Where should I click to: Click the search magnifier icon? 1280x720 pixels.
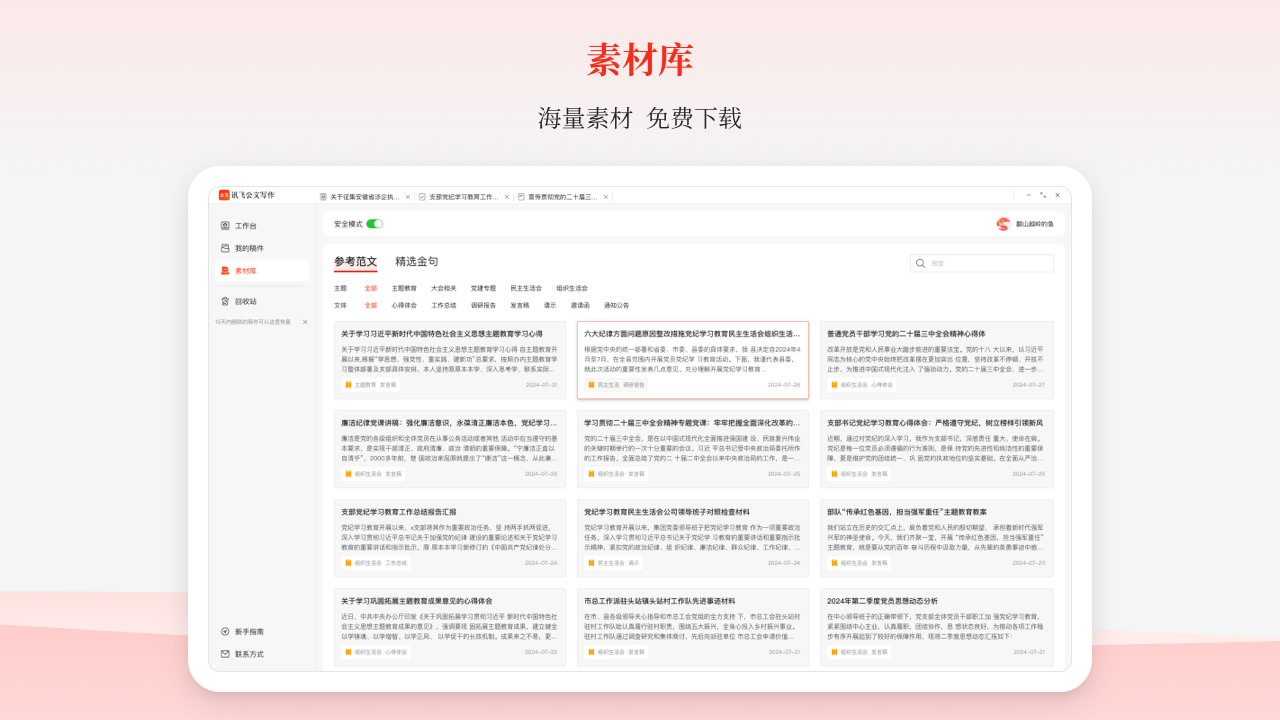(x=919, y=263)
